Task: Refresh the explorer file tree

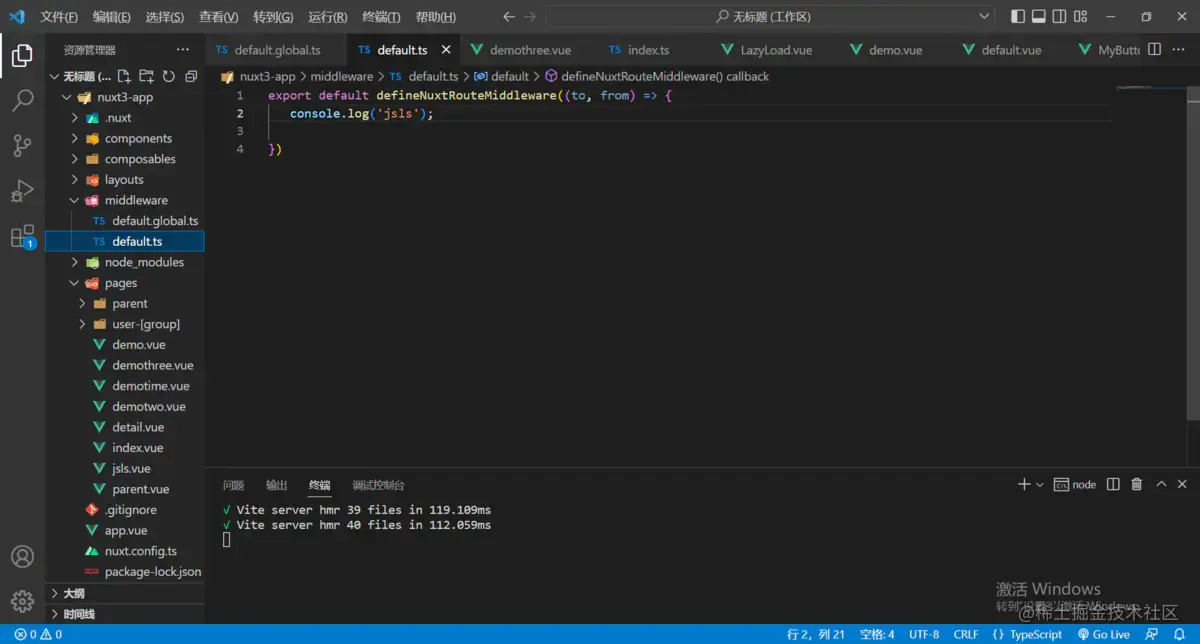Action: [169, 76]
